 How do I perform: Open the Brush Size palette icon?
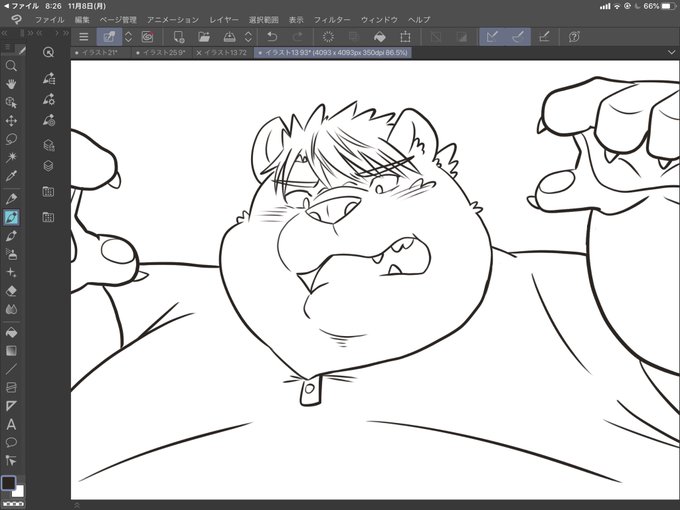49,120
